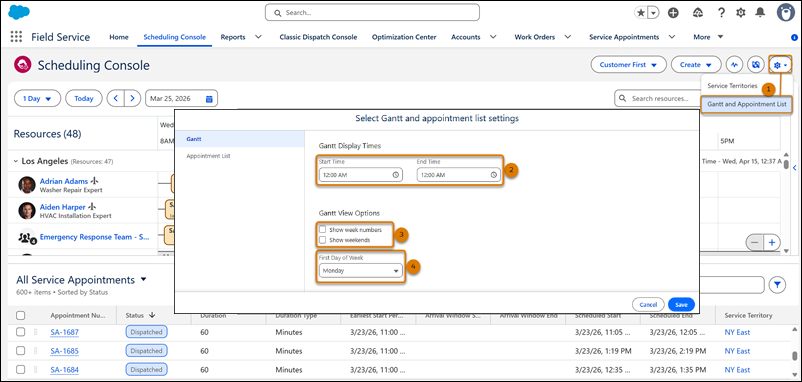
Task: Select Gantt and Appointment List menu item
Action: [x=747, y=104]
